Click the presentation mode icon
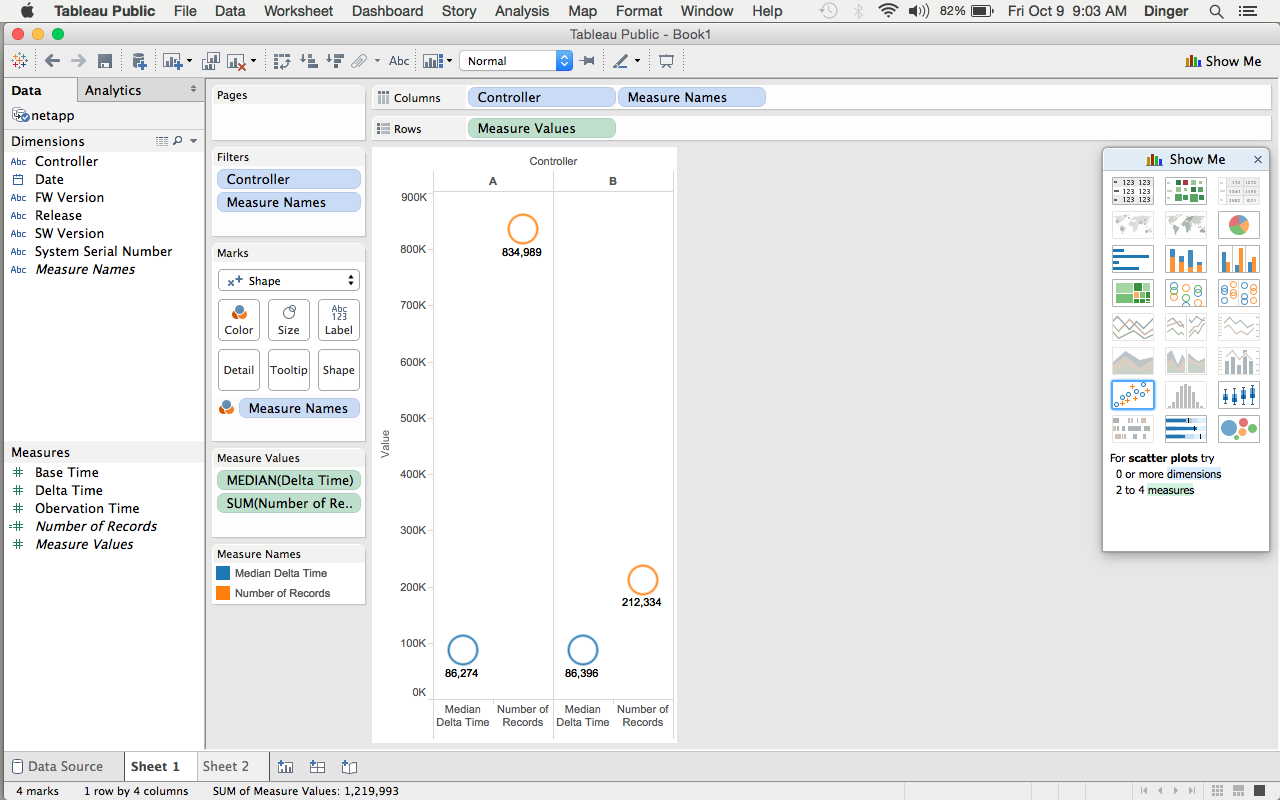 [x=666, y=61]
